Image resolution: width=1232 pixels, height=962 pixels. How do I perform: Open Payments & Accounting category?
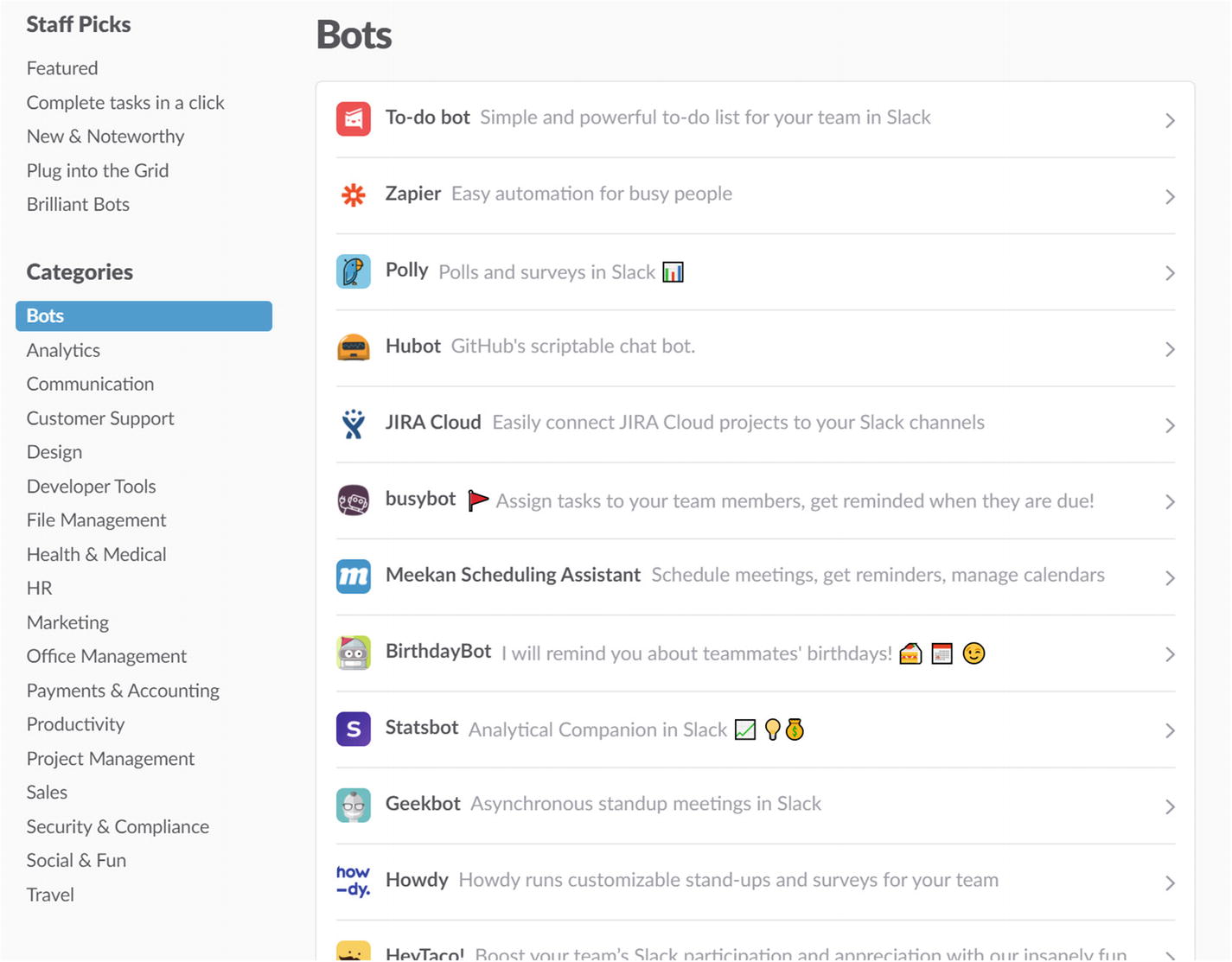pos(123,691)
